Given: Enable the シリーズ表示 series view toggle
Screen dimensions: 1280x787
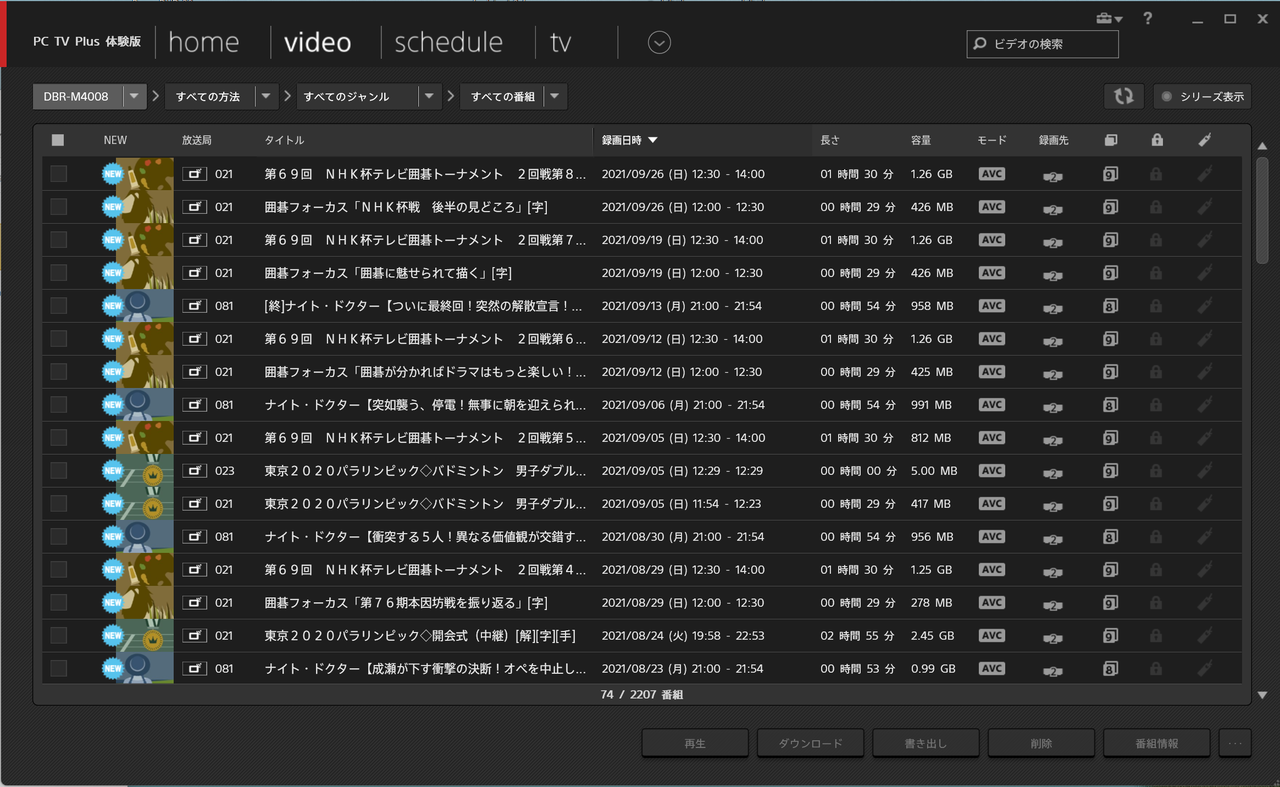Looking at the screenshot, I should (1202, 96).
